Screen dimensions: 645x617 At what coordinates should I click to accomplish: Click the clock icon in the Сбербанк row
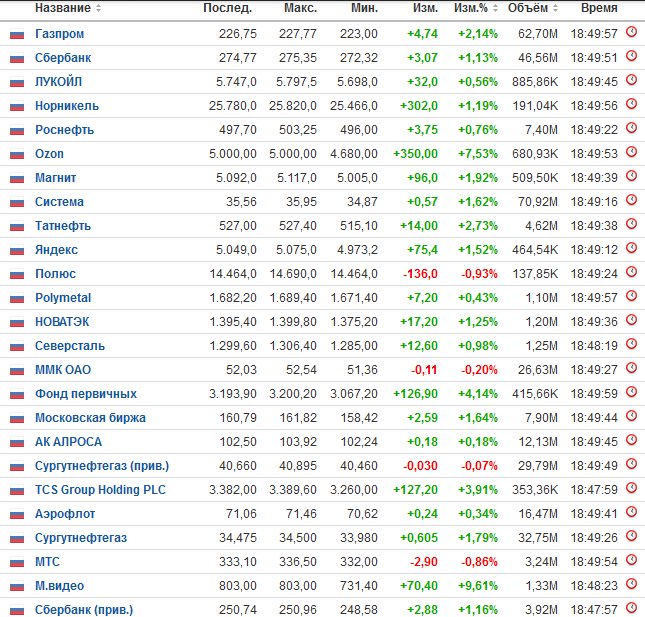click(631, 56)
